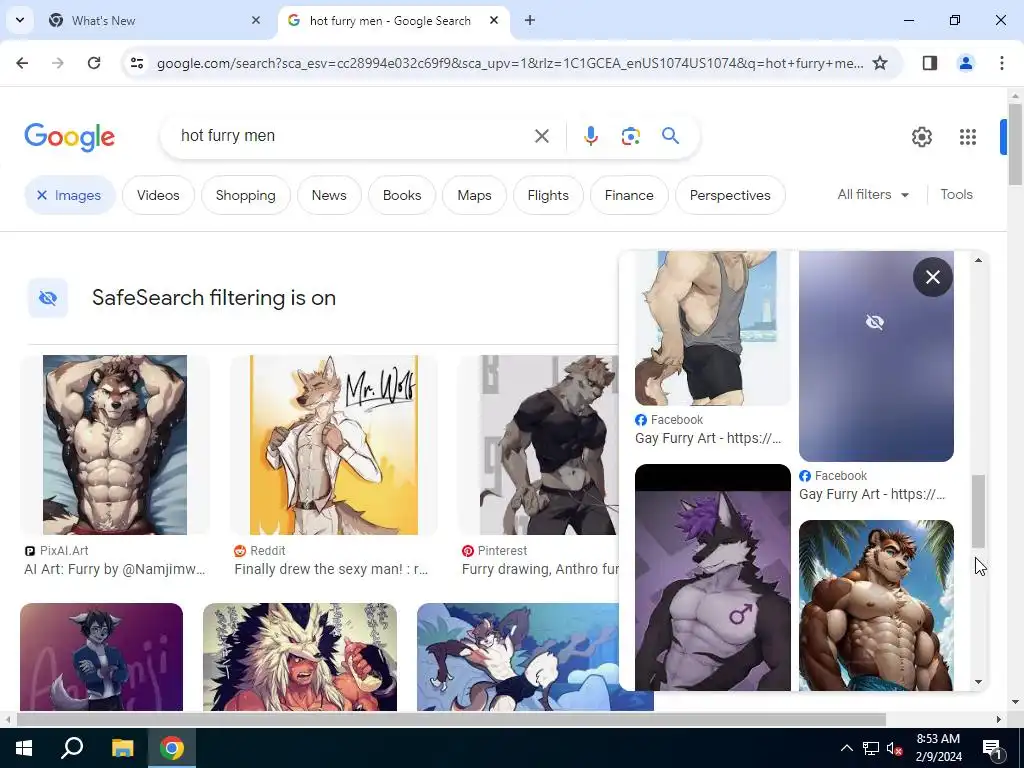Open the Windows Start menu
The width and height of the screenshot is (1024, 768).
pyautogui.click(x=24, y=748)
